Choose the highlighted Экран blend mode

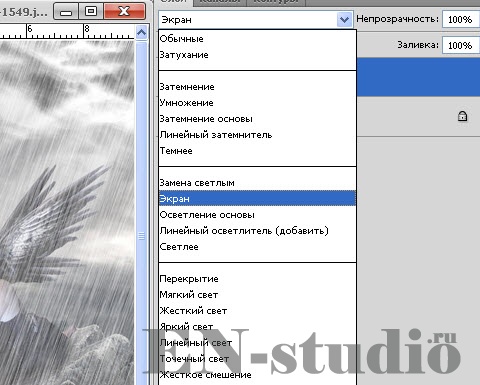click(x=257, y=199)
